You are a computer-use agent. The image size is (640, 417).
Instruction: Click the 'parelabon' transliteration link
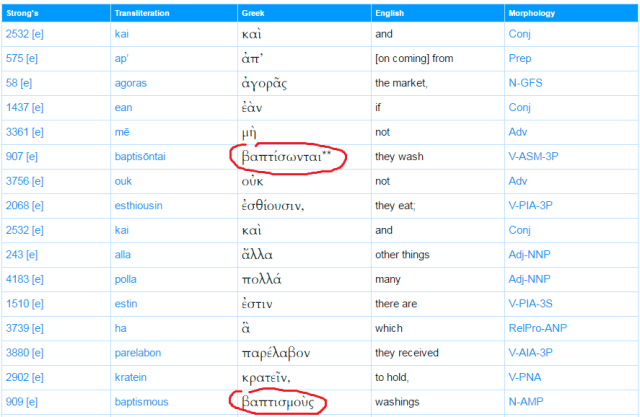point(138,353)
